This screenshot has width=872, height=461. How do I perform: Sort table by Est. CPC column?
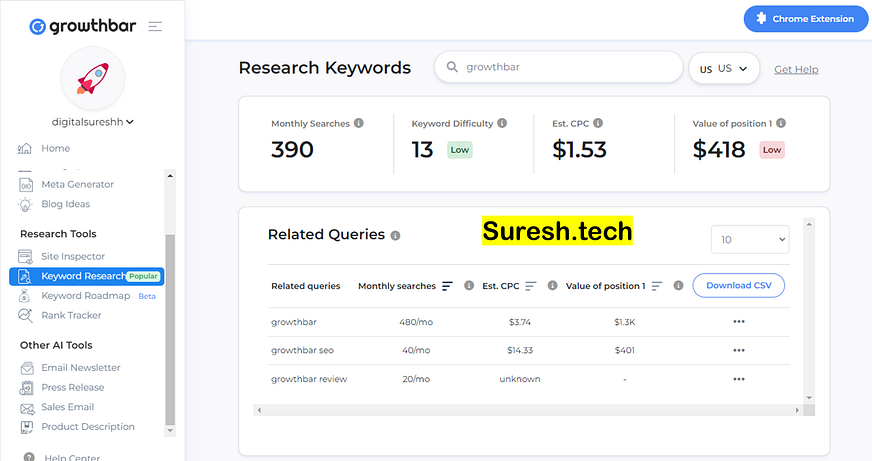click(x=531, y=286)
